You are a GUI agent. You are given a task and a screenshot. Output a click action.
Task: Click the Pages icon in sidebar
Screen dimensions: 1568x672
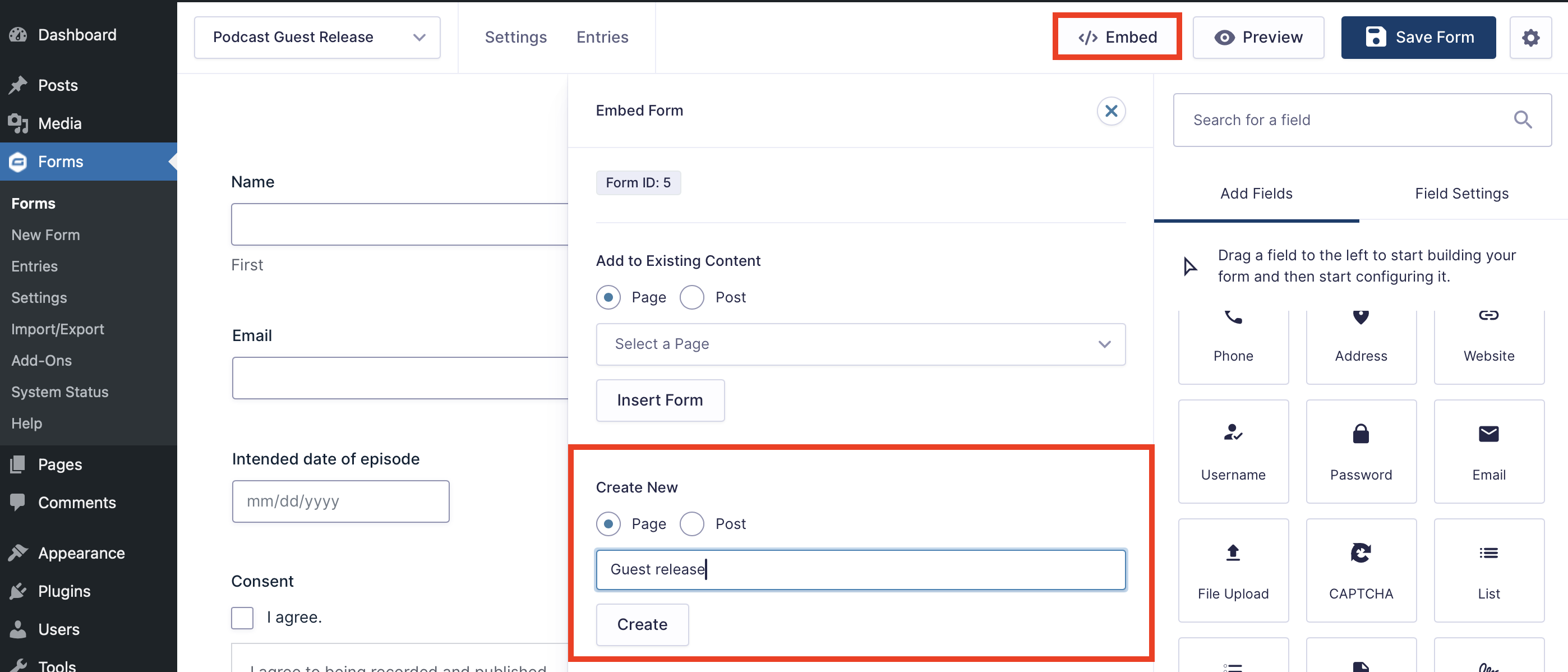(x=19, y=464)
